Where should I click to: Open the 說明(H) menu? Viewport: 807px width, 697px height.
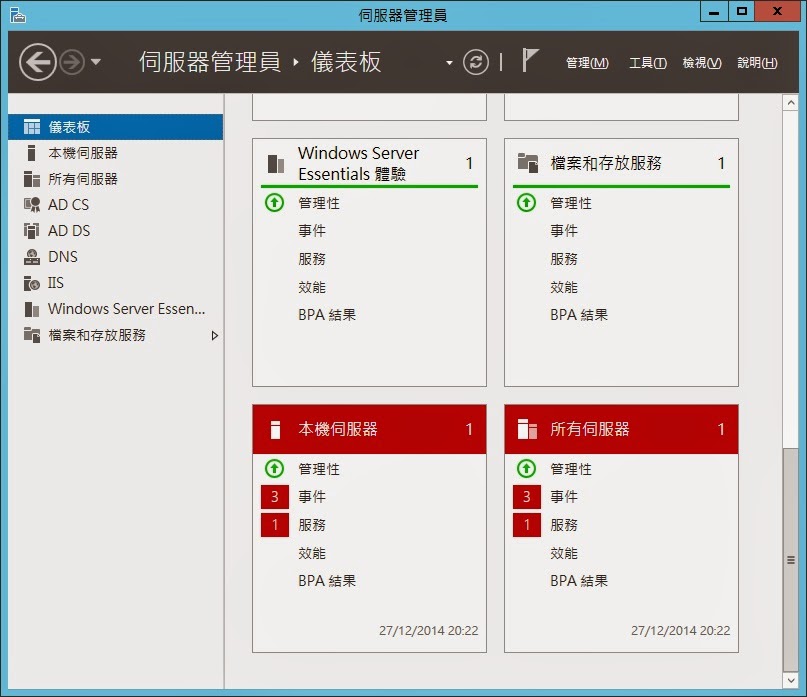[757, 63]
